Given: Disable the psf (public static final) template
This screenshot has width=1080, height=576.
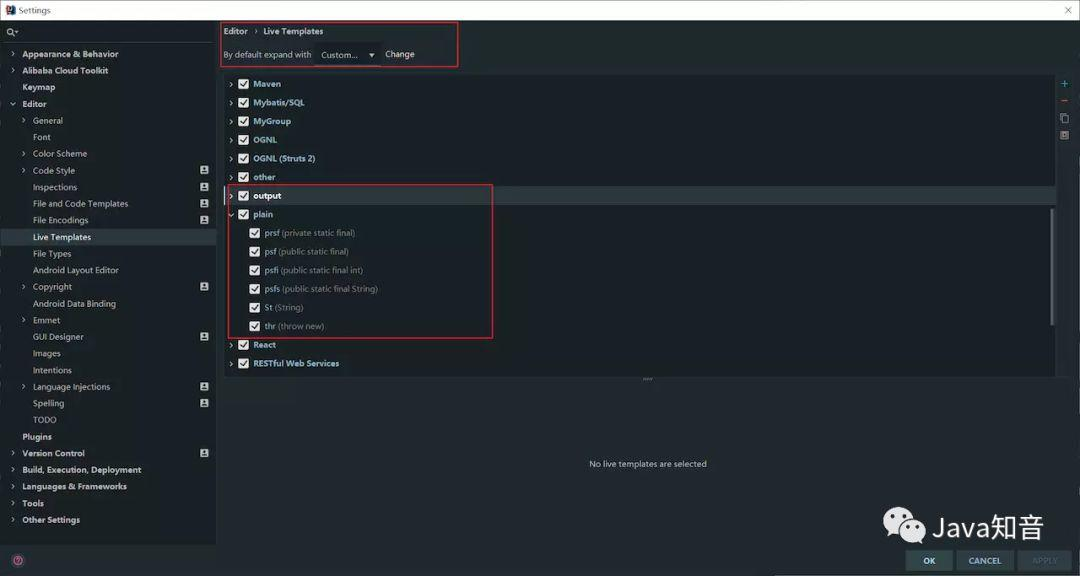Looking at the screenshot, I should [x=255, y=251].
